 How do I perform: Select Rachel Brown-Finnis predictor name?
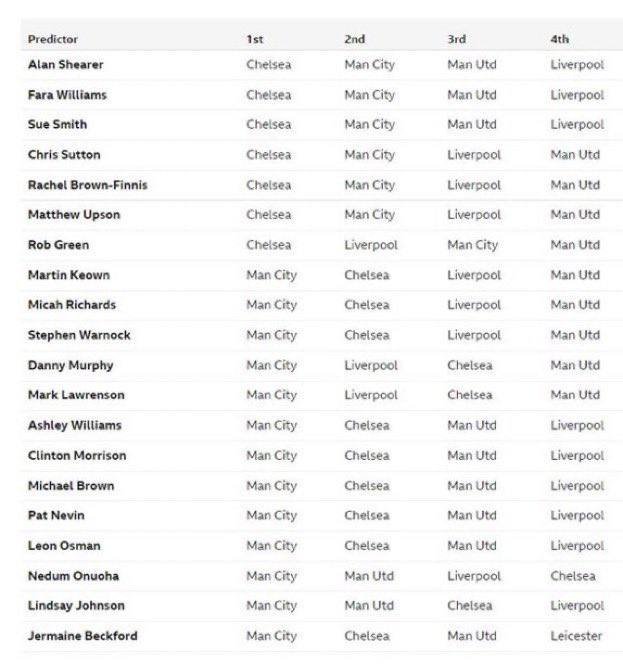(87, 185)
